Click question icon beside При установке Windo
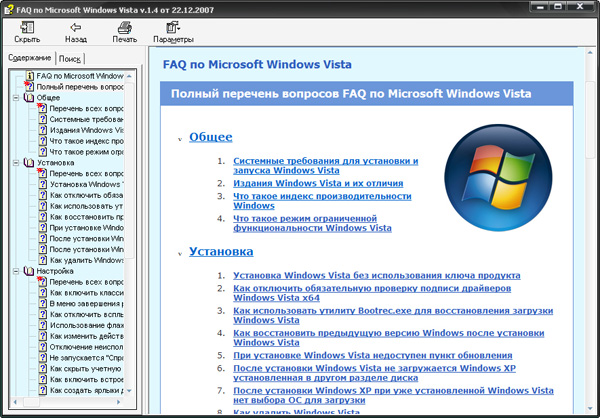This screenshot has width=600, height=418. point(43,227)
